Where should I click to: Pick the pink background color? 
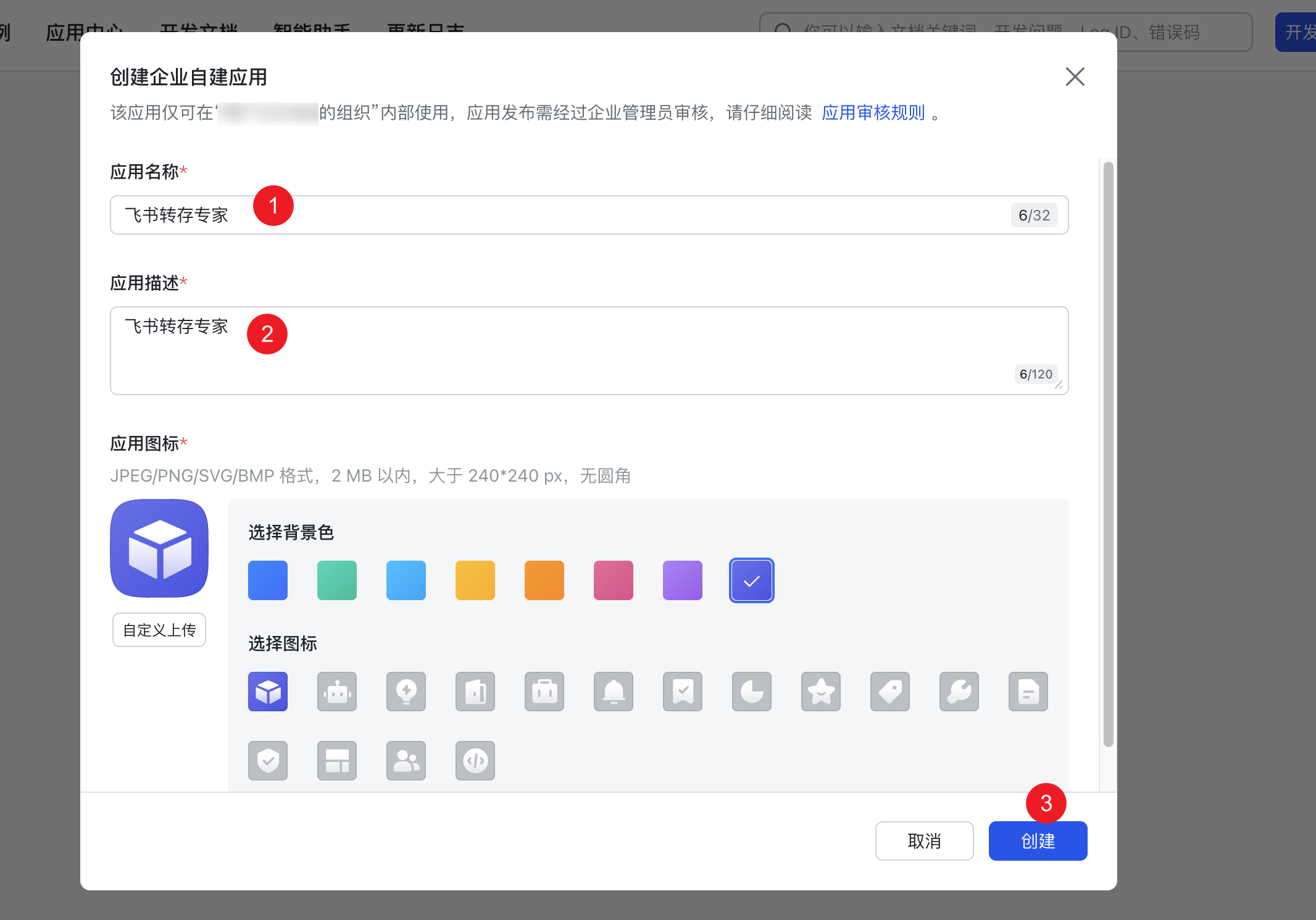click(614, 580)
